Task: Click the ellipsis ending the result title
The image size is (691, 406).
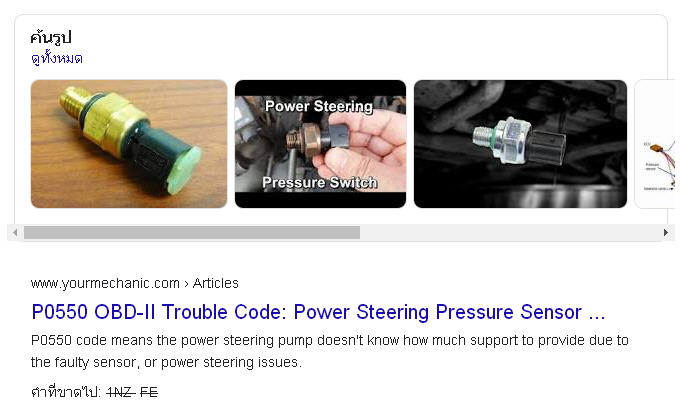Action: [x=597, y=314]
